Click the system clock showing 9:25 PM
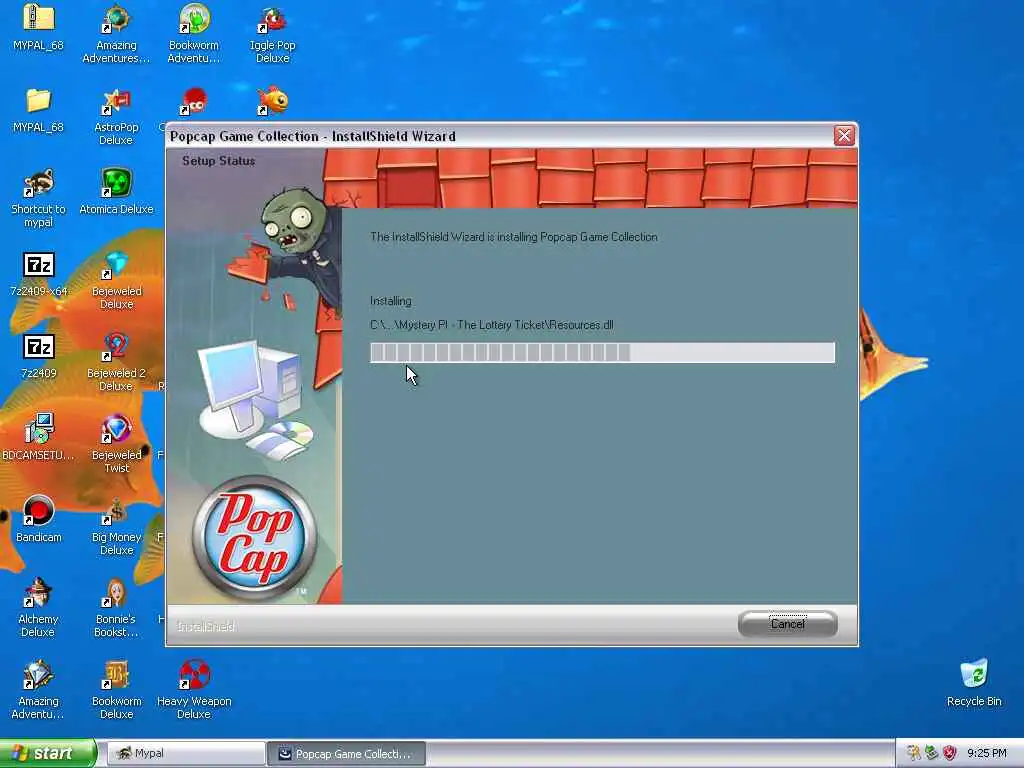 [987, 753]
